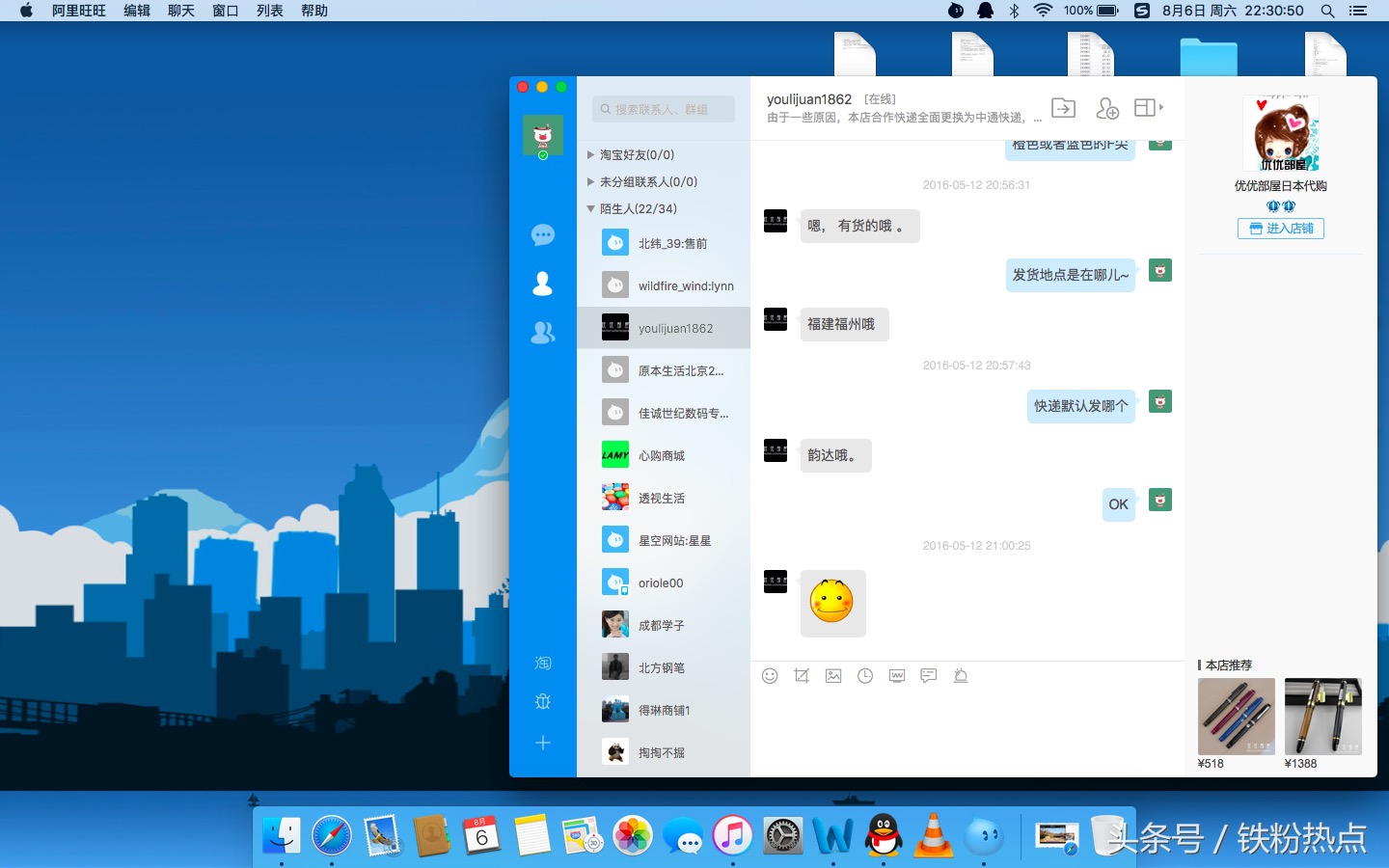Click the add contact icon in chat header
This screenshot has width=1389, height=868.
1106,108
